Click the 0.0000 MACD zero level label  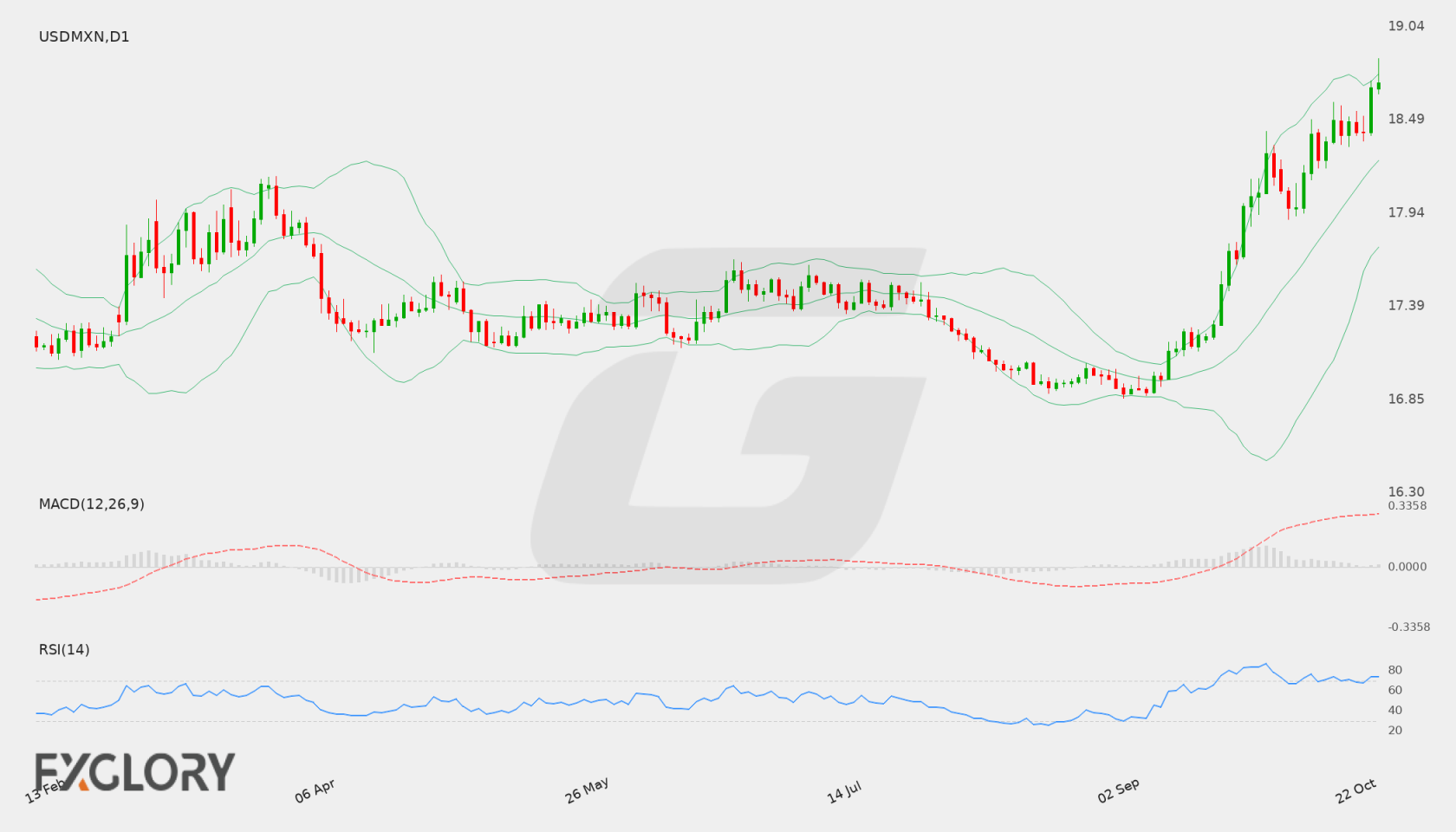(1407, 566)
